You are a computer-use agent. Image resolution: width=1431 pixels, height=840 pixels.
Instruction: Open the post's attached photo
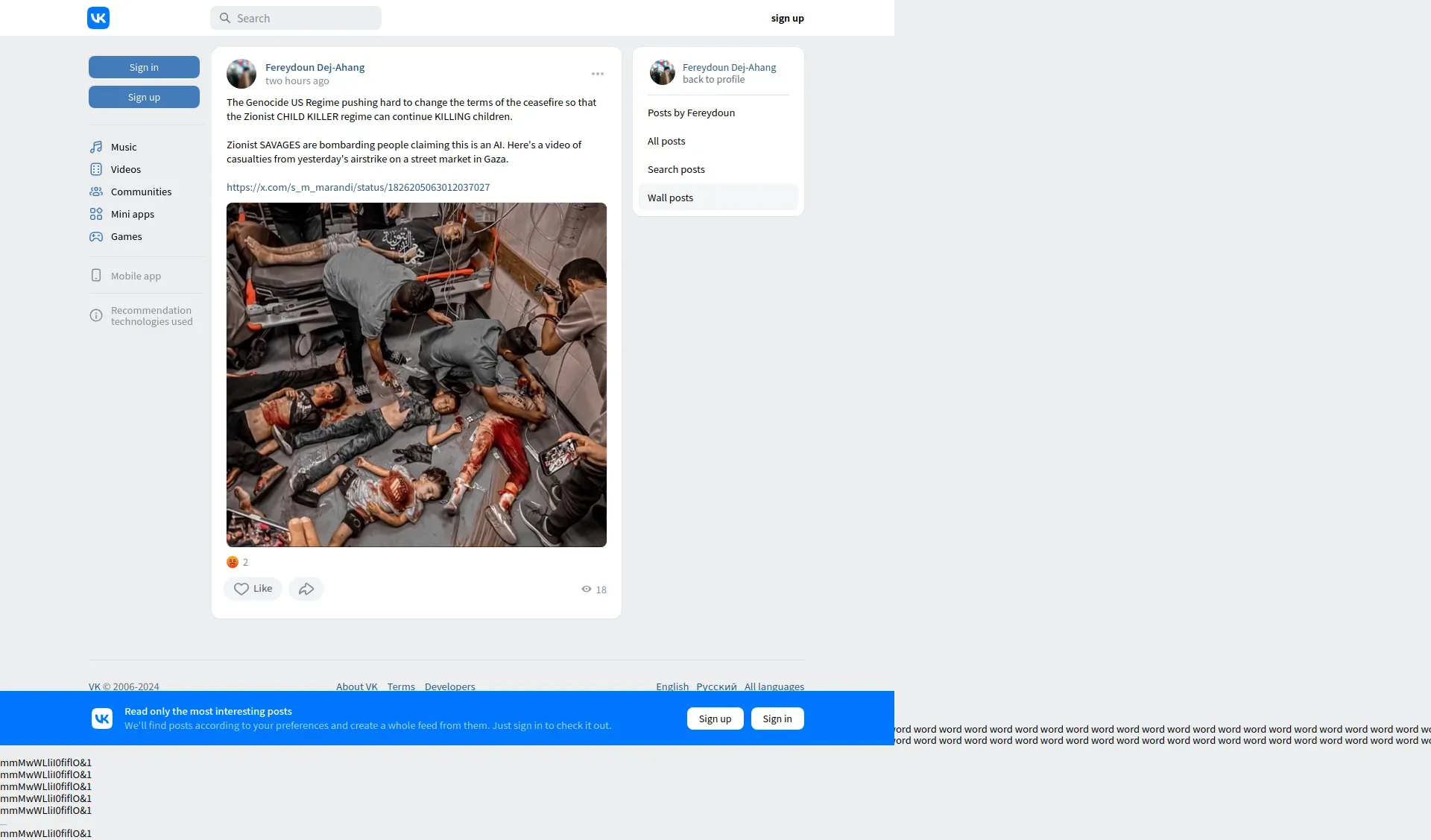[x=417, y=375]
